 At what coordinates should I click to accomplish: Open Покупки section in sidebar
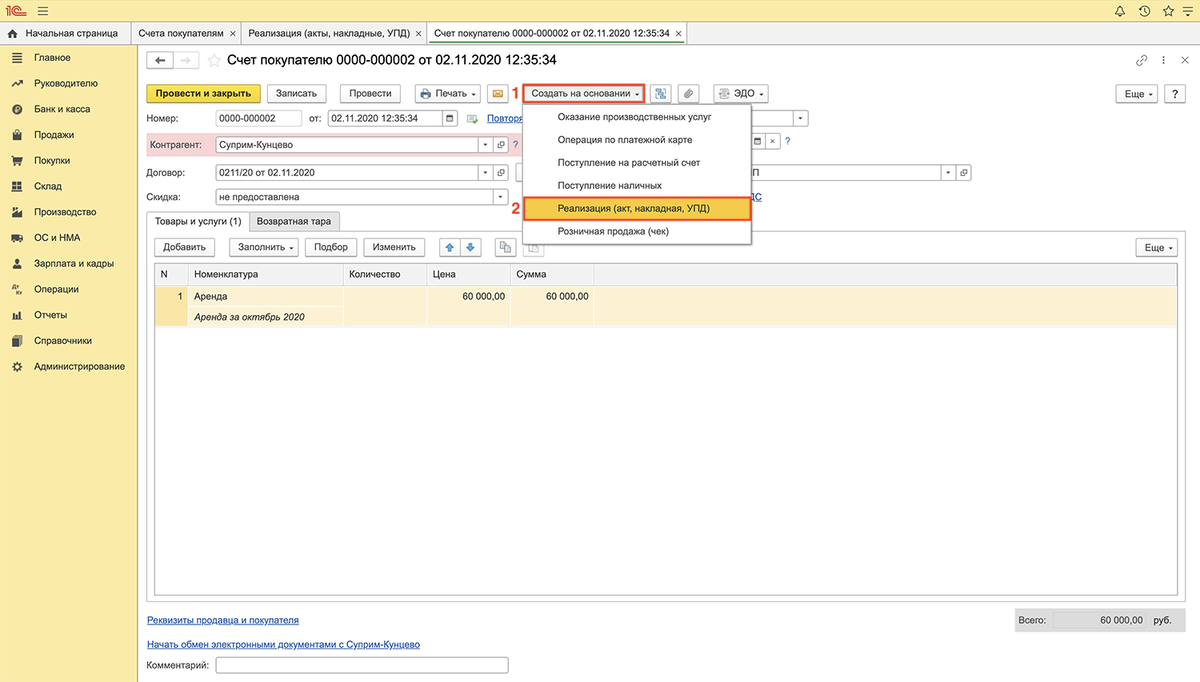(x=52, y=160)
